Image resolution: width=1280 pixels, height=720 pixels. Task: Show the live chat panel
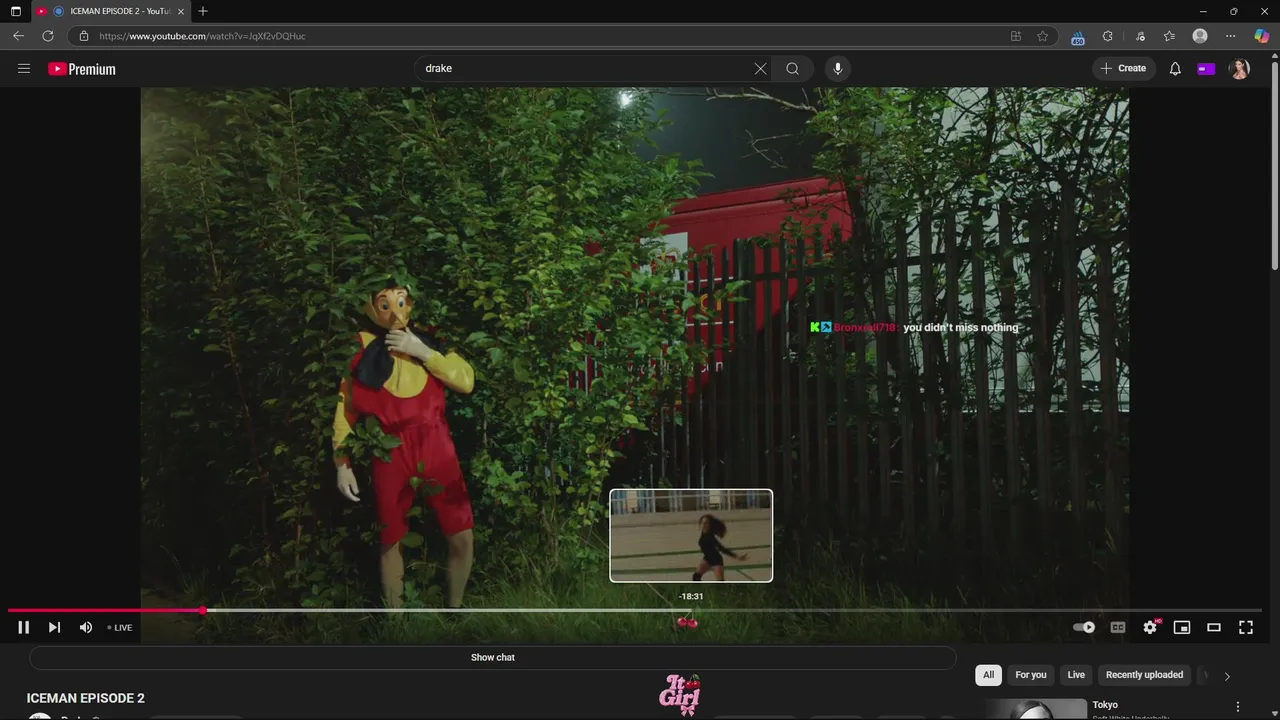(493, 657)
